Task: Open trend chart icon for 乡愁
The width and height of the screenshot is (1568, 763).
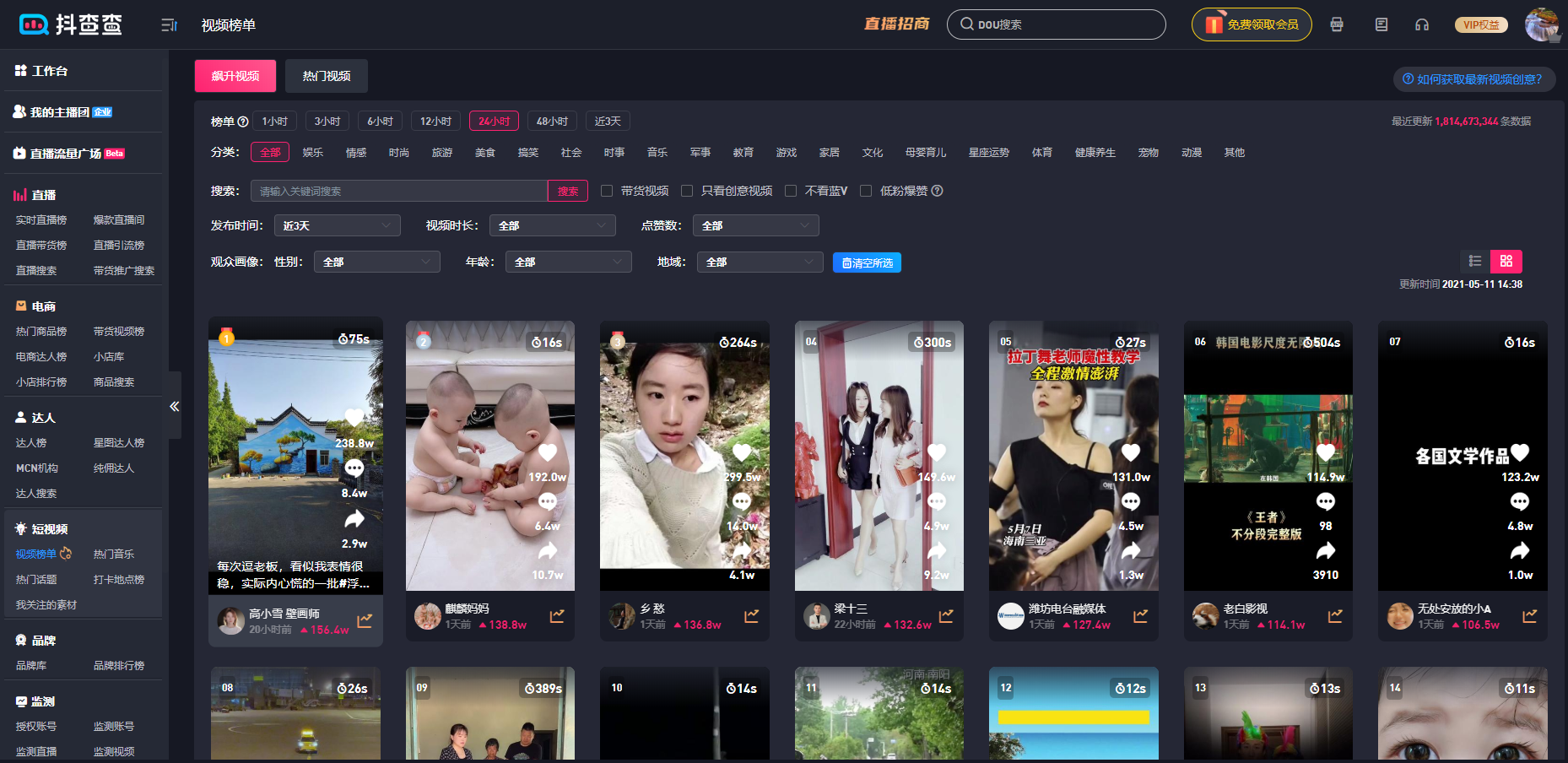Action: point(751,615)
